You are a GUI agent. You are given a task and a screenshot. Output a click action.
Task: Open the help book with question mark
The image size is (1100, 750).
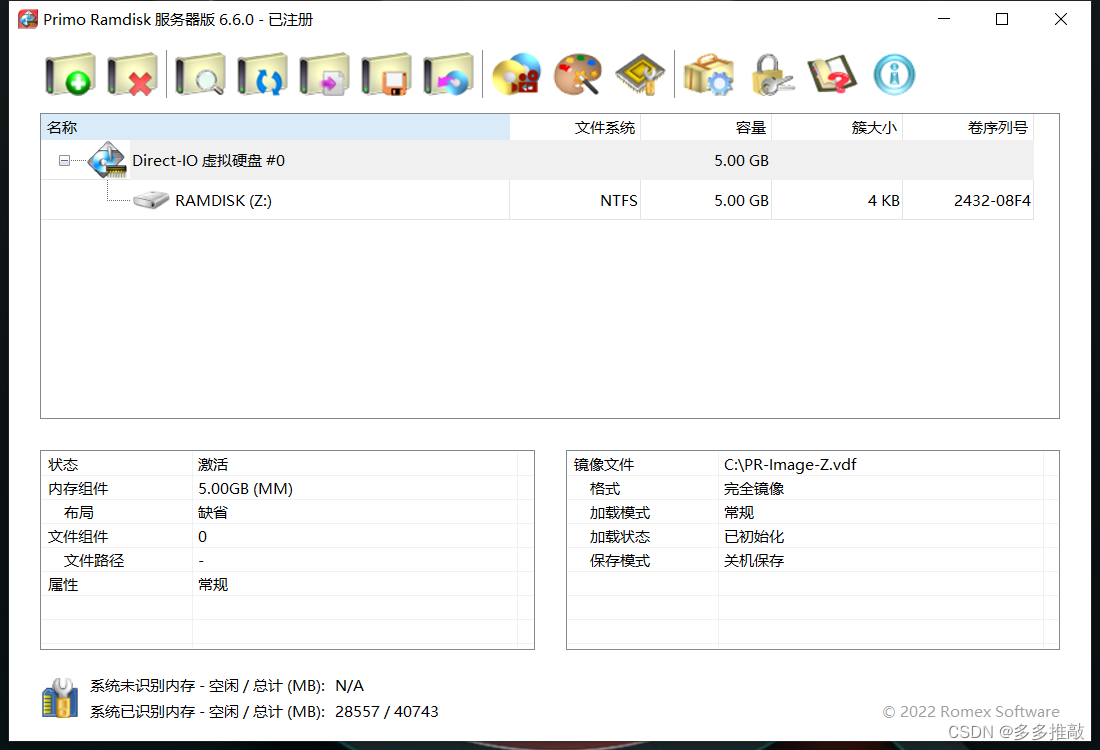click(x=832, y=73)
